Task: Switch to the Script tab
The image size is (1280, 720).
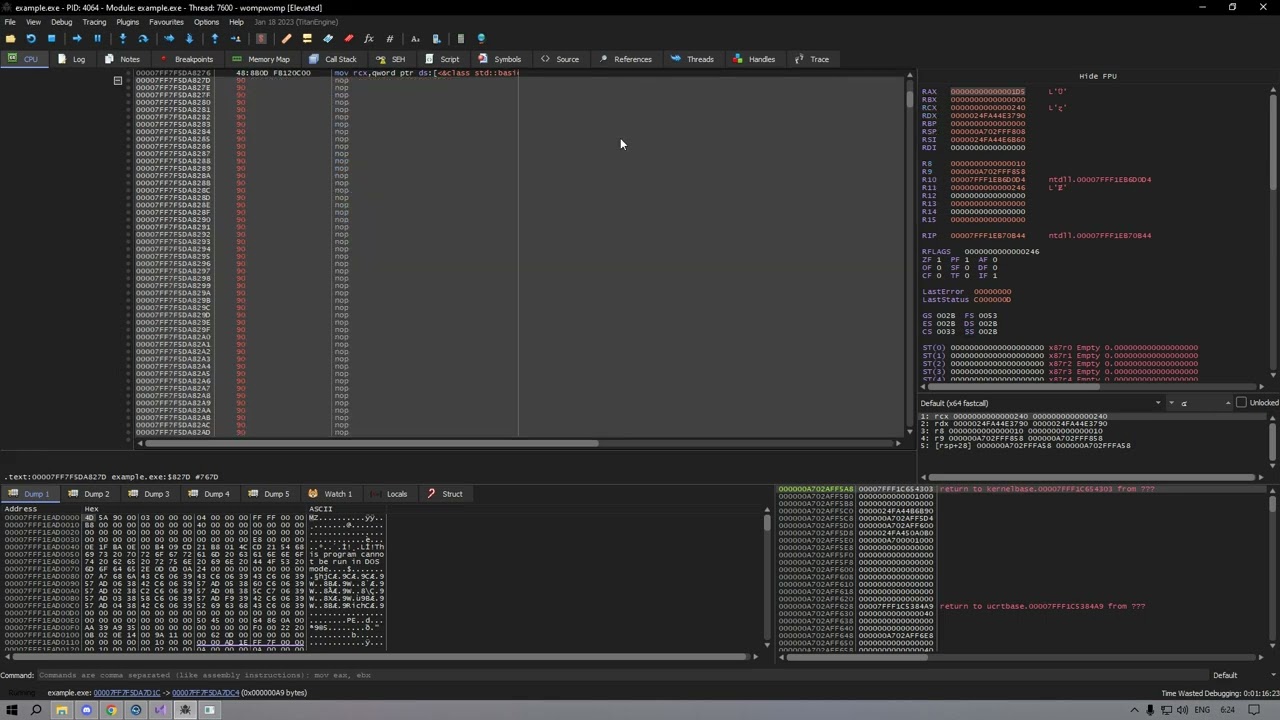Action: 442,59
